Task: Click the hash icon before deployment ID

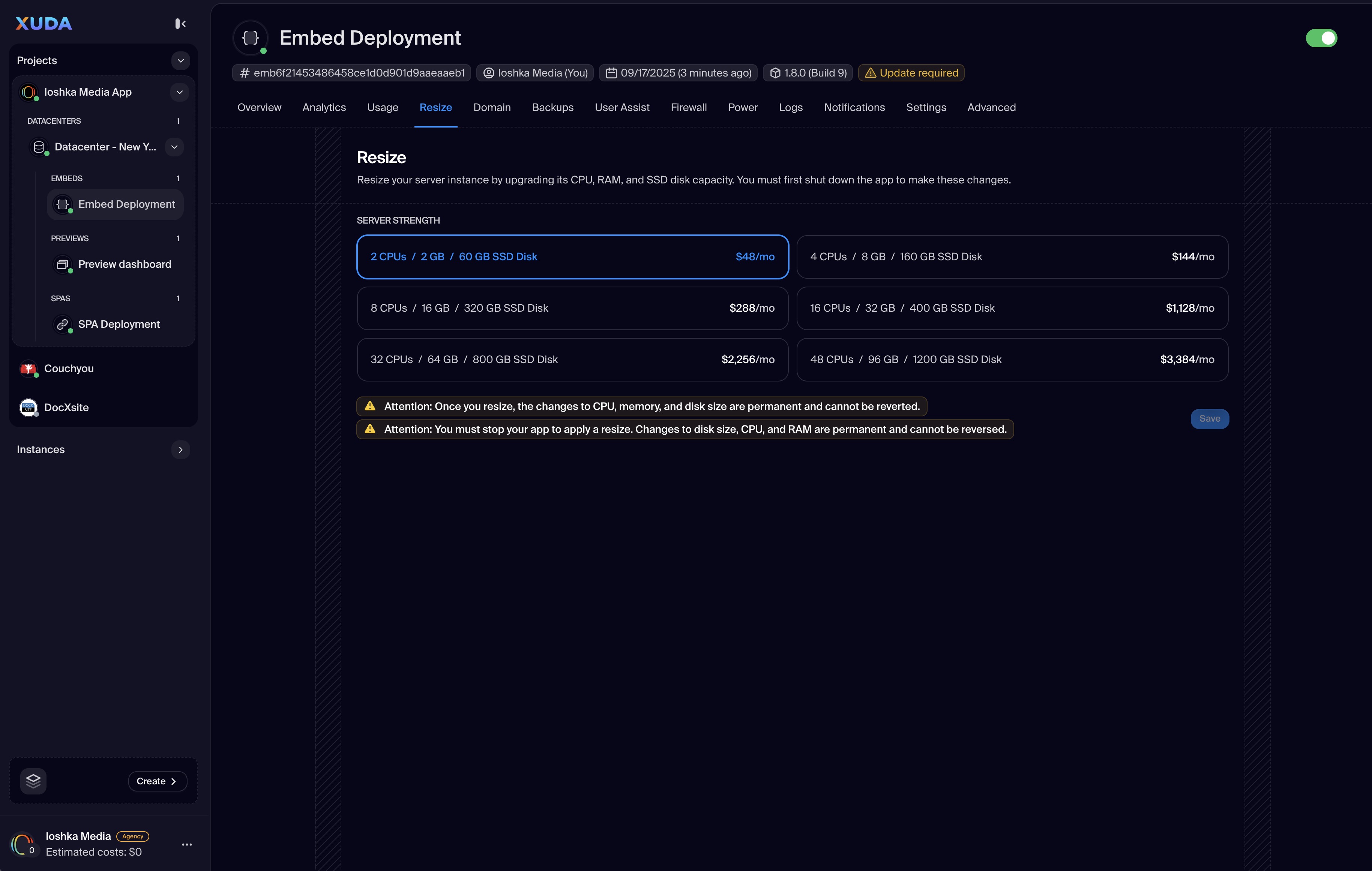Action: point(245,73)
